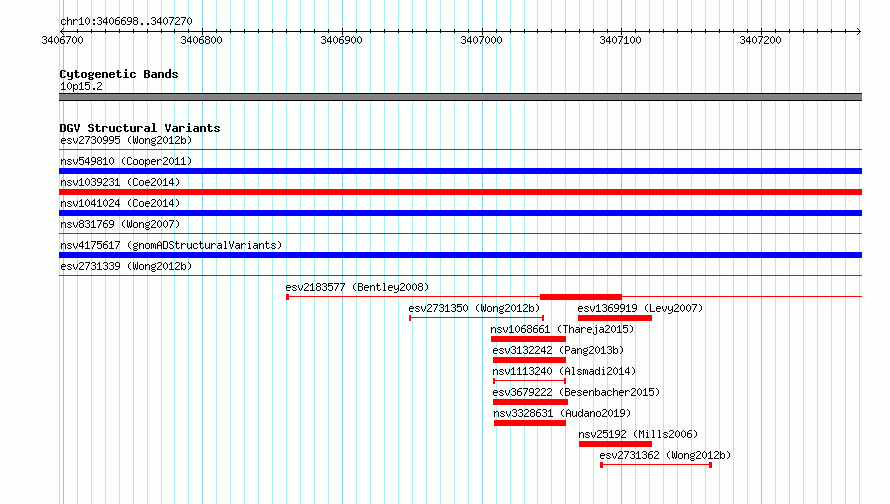Select the thin red line of esv2730995
Image resolution: width=890 pixels, height=504 pixels.
tap(460, 150)
